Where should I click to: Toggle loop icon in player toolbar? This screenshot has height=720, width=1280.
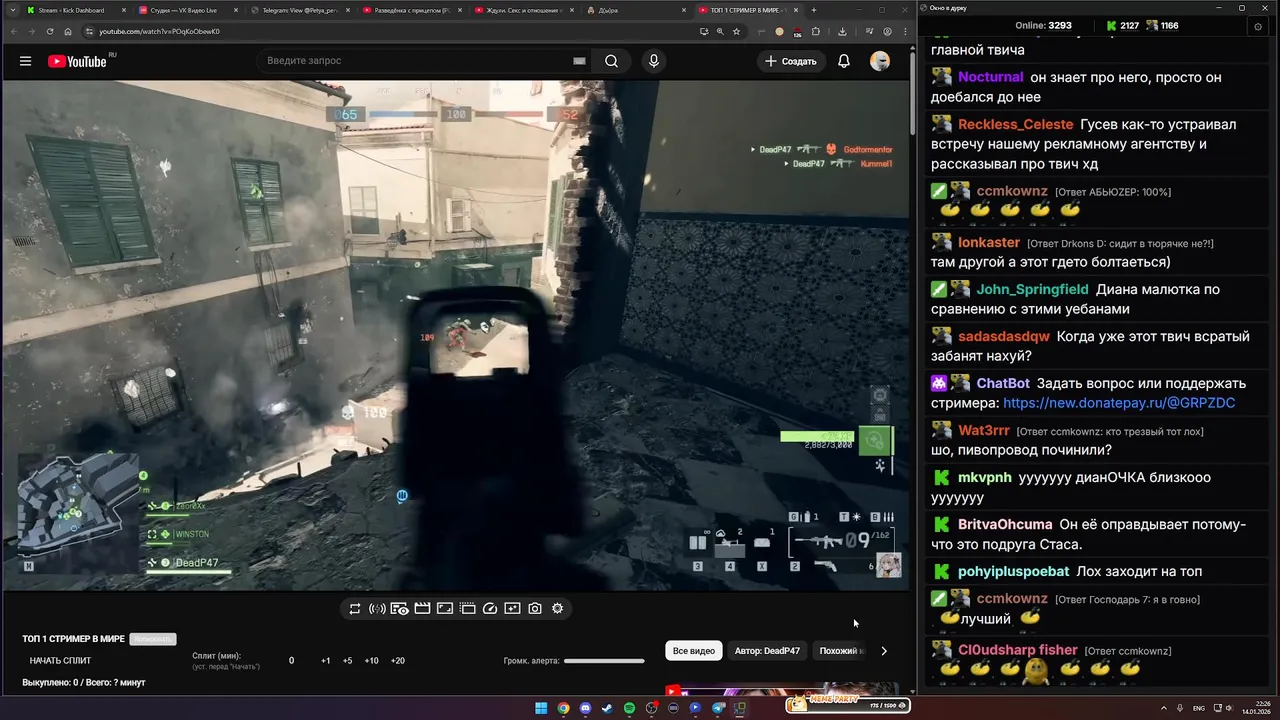coord(355,608)
